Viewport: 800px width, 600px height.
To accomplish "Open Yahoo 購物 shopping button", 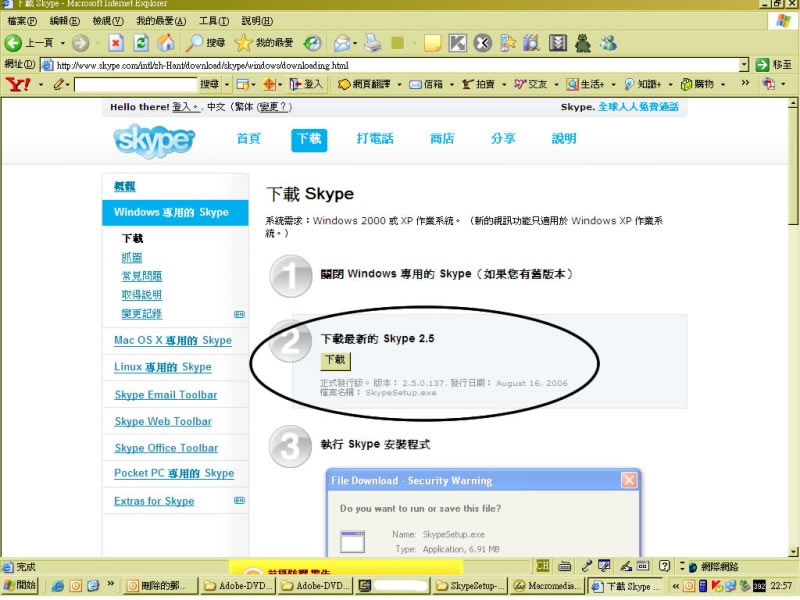I will click(x=697, y=84).
